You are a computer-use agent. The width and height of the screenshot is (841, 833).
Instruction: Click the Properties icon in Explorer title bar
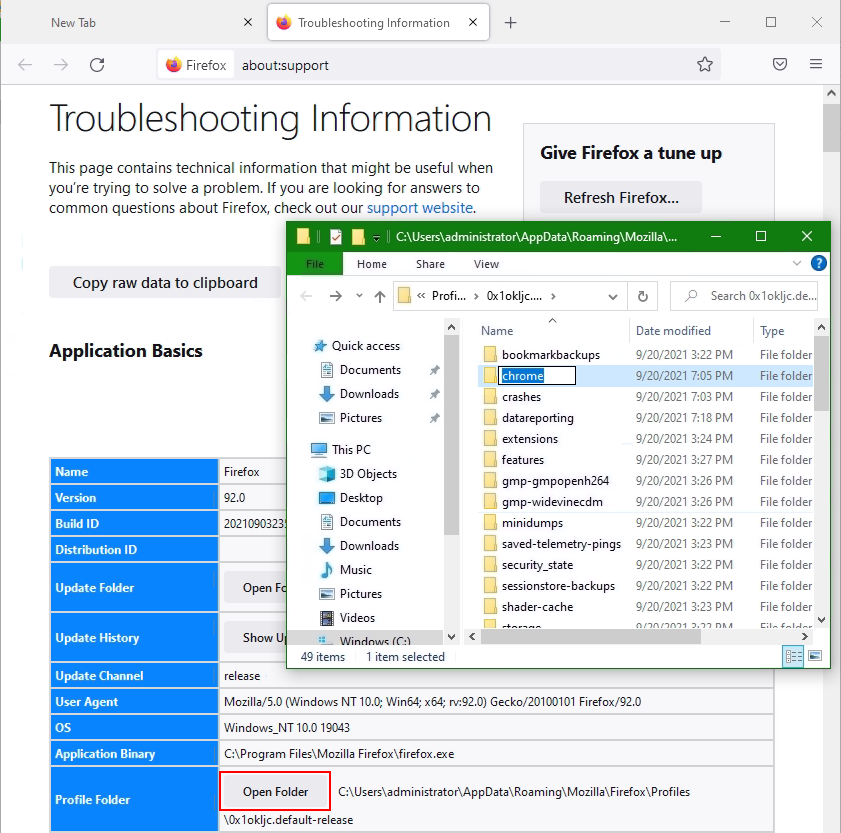[336, 237]
